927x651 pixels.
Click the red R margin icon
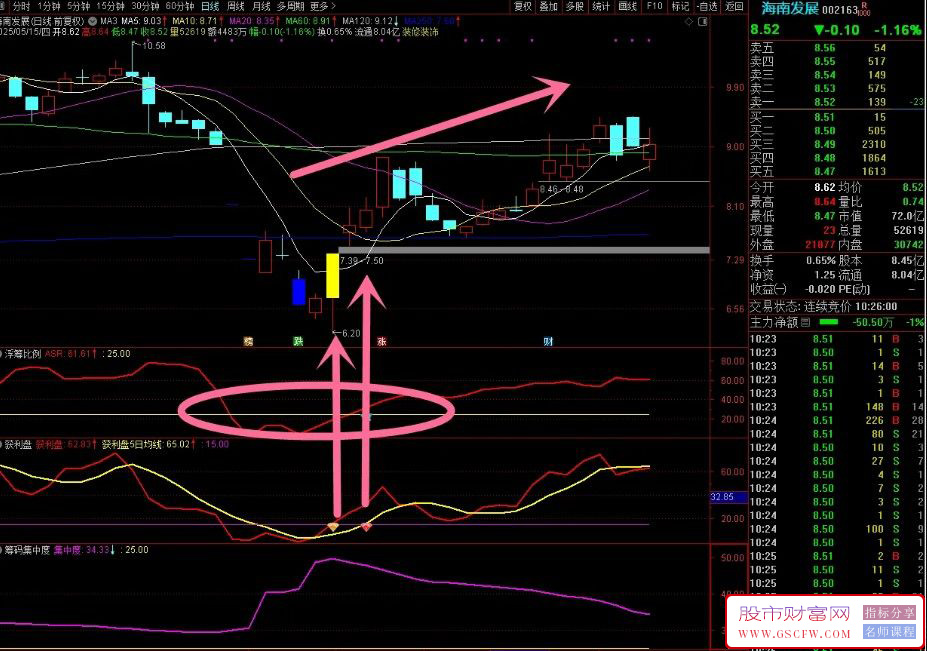pos(865,5)
